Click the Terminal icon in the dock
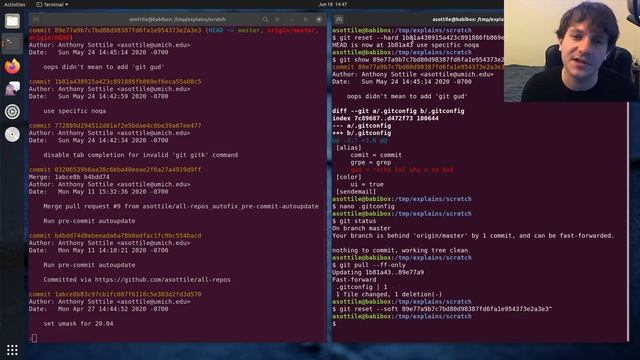 point(12,43)
